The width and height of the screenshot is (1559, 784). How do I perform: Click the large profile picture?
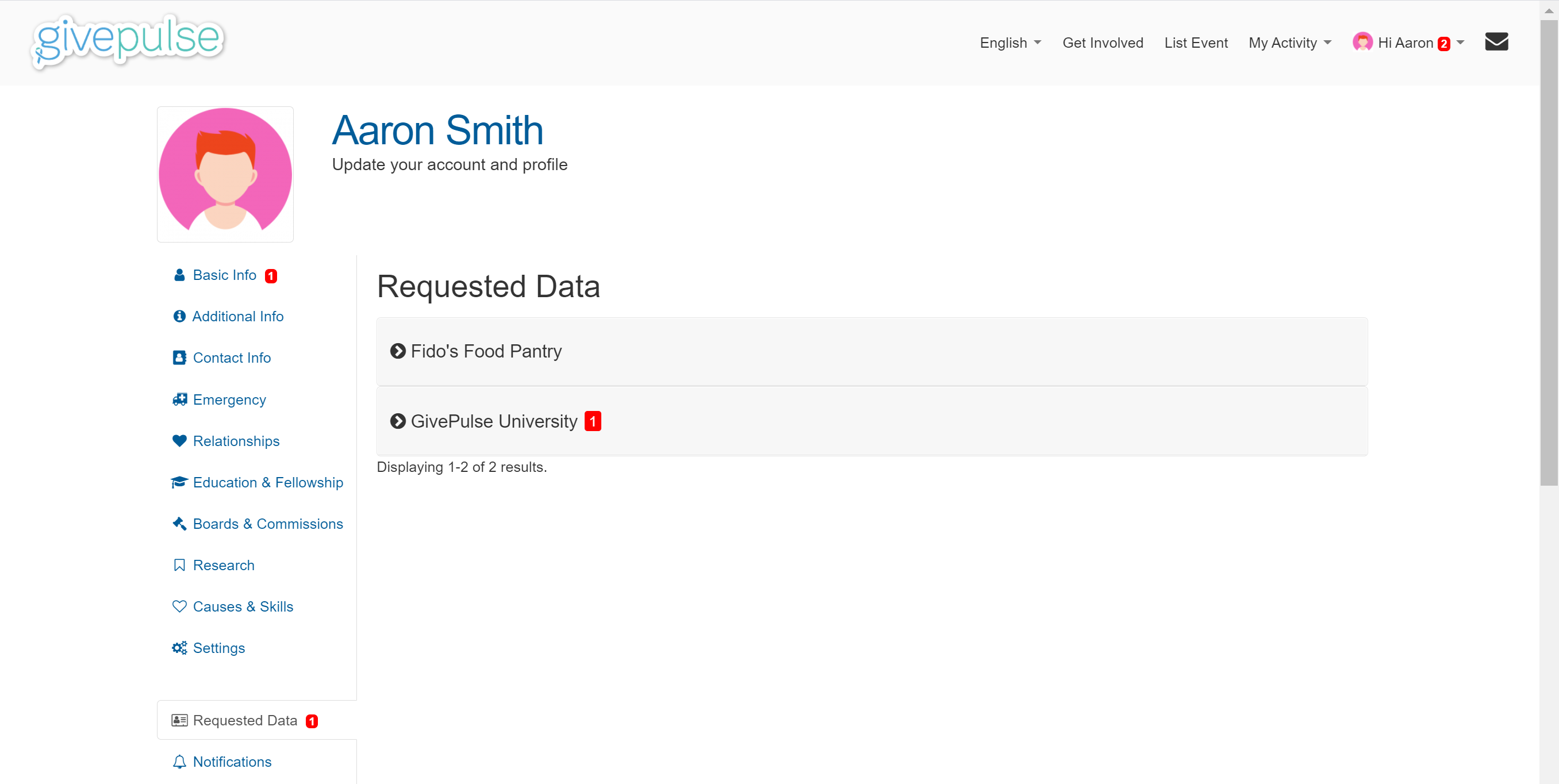(x=225, y=174)
